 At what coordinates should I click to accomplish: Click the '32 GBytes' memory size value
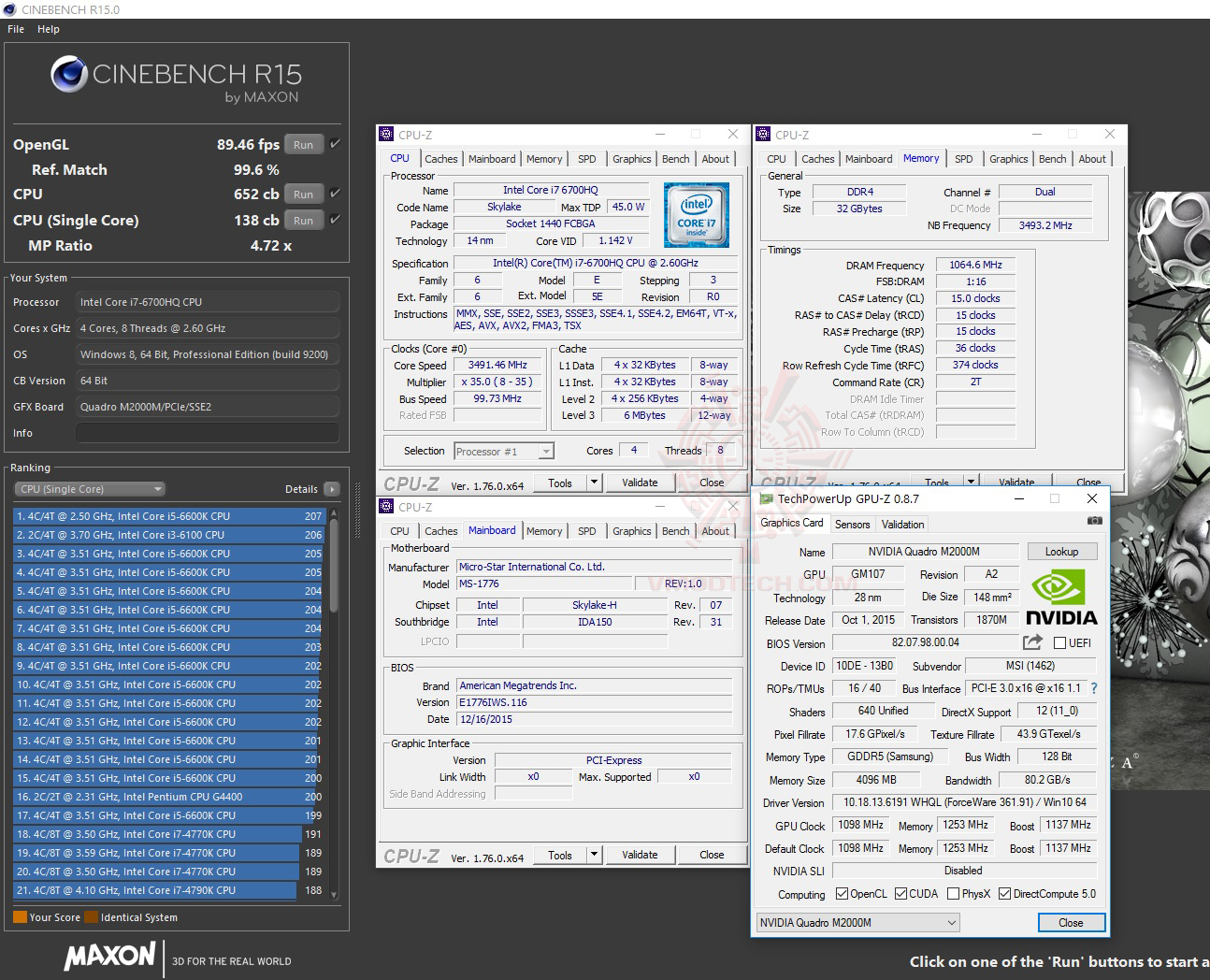[859, 209]
